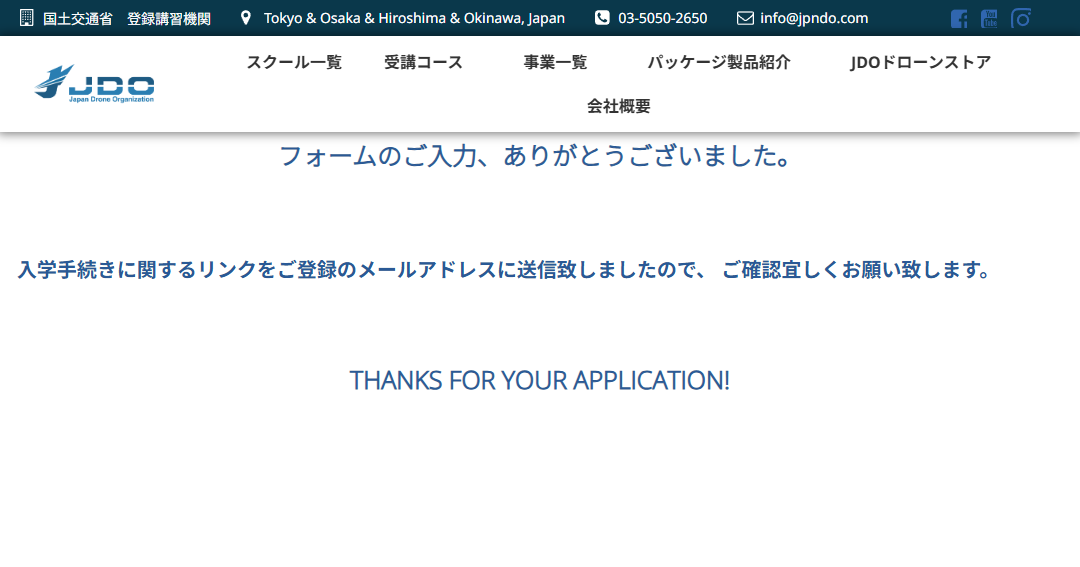Click the THANKS FOR YOUR APPLICATION heading

pyautogui.click(x=539, y=380)
